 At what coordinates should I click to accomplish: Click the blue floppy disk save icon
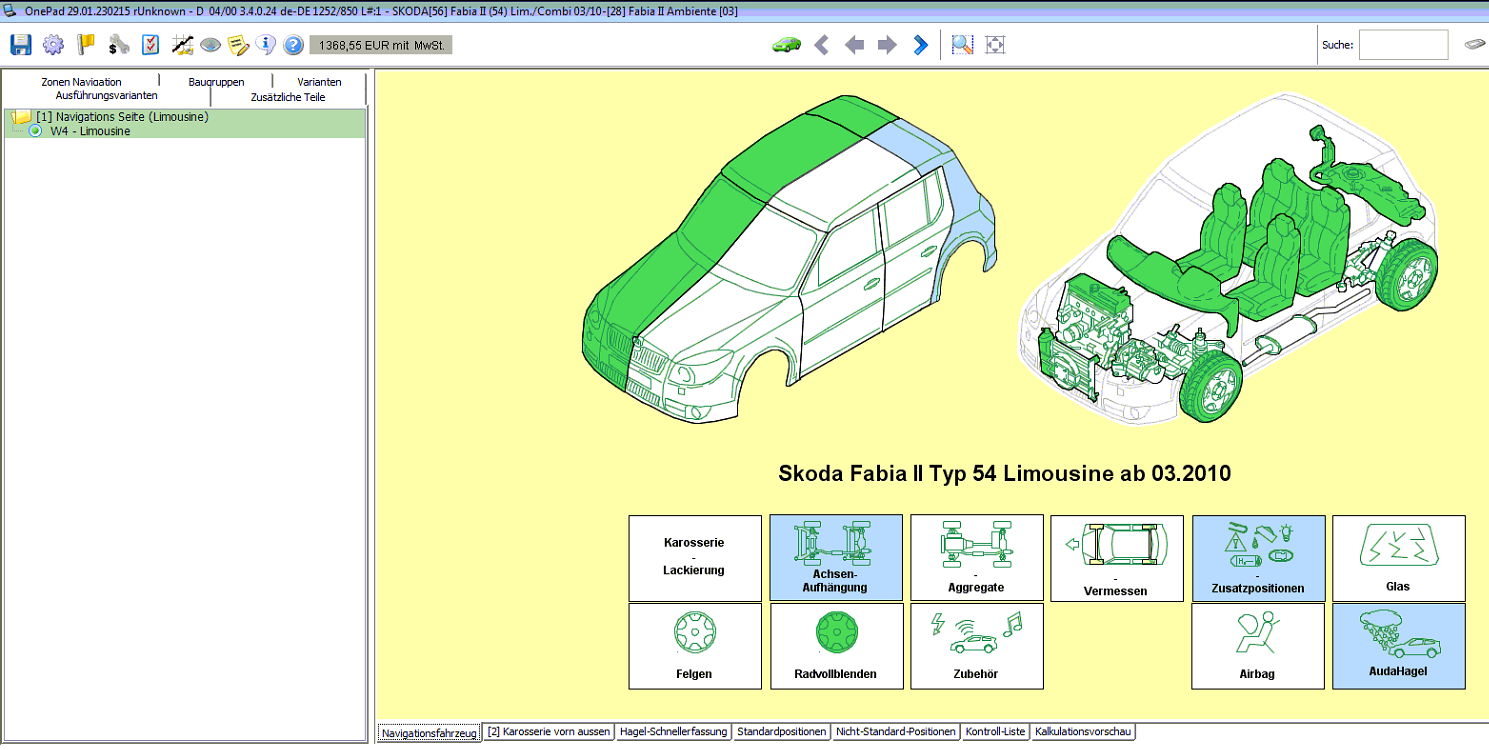[21, 44]
